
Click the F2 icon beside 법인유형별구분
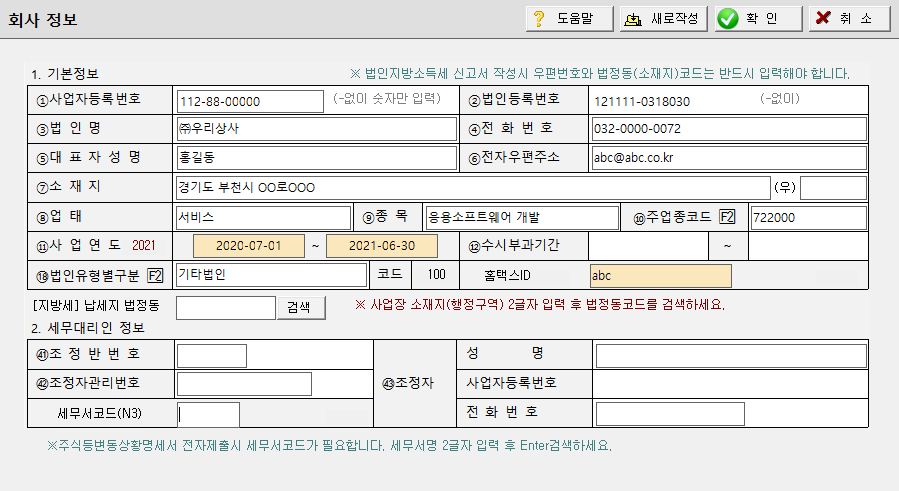(155, 276)
